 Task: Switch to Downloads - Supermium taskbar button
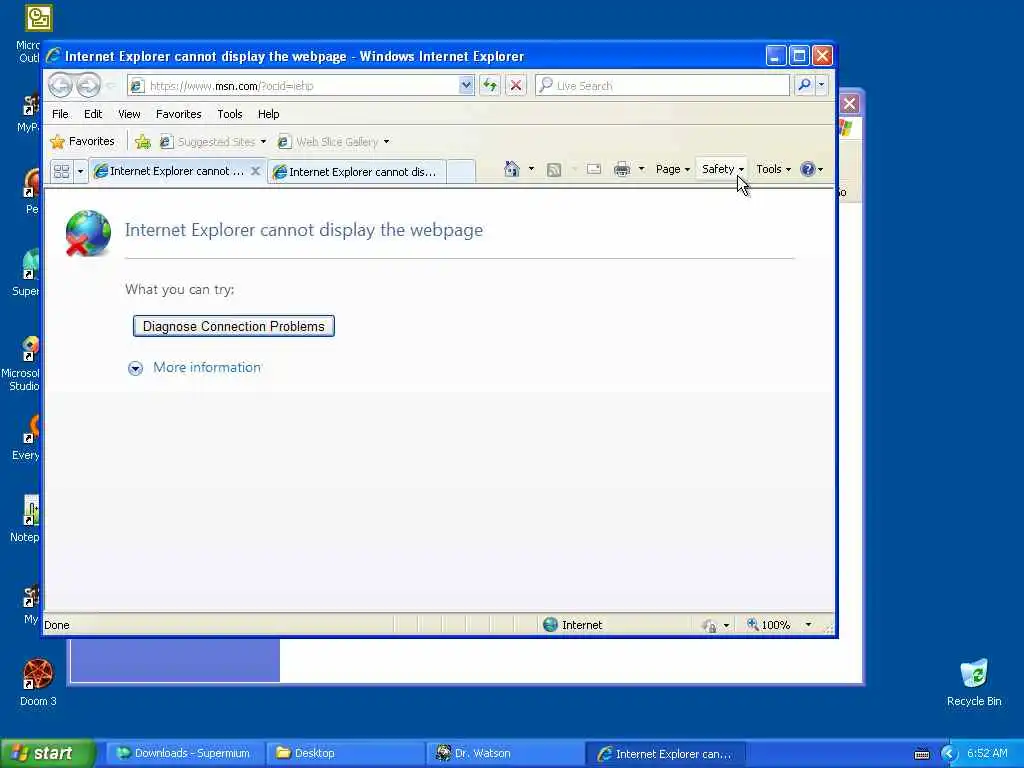(185, 754)
